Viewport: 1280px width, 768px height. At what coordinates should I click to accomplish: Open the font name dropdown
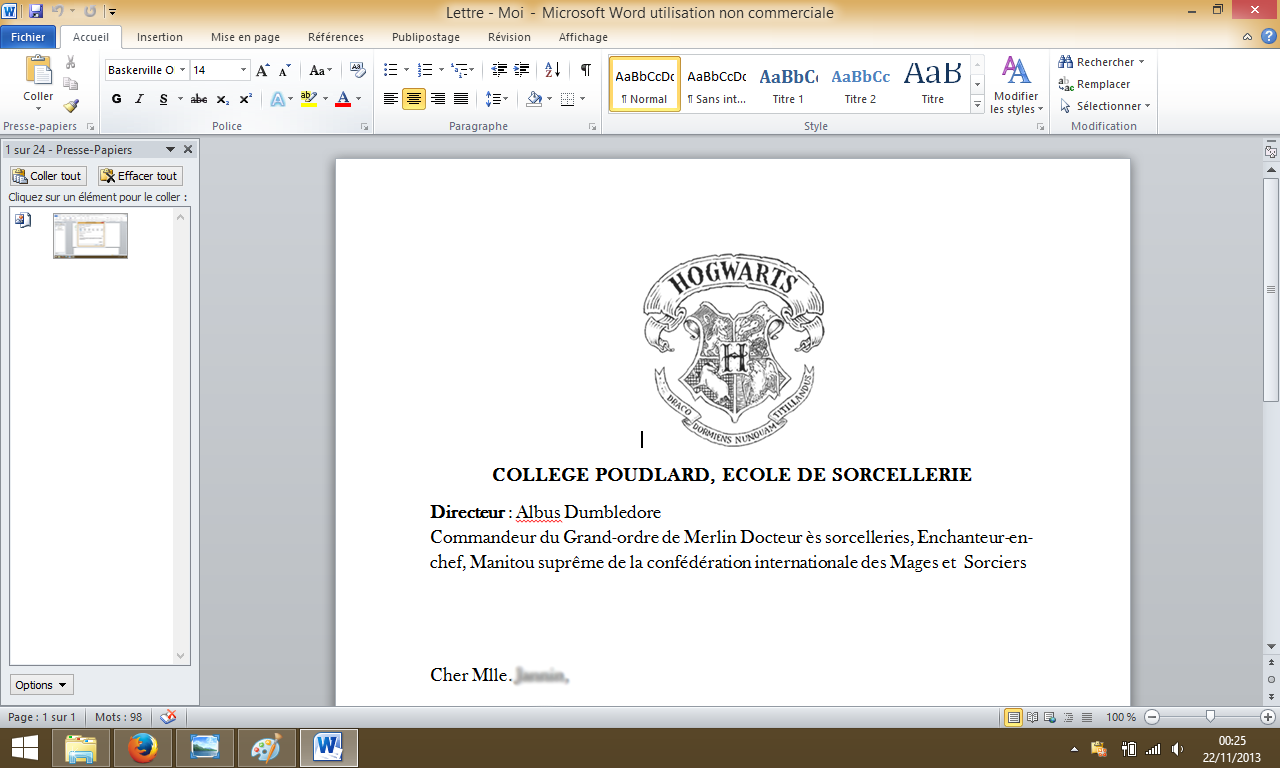pyautogui.click(x=183, y=70)
